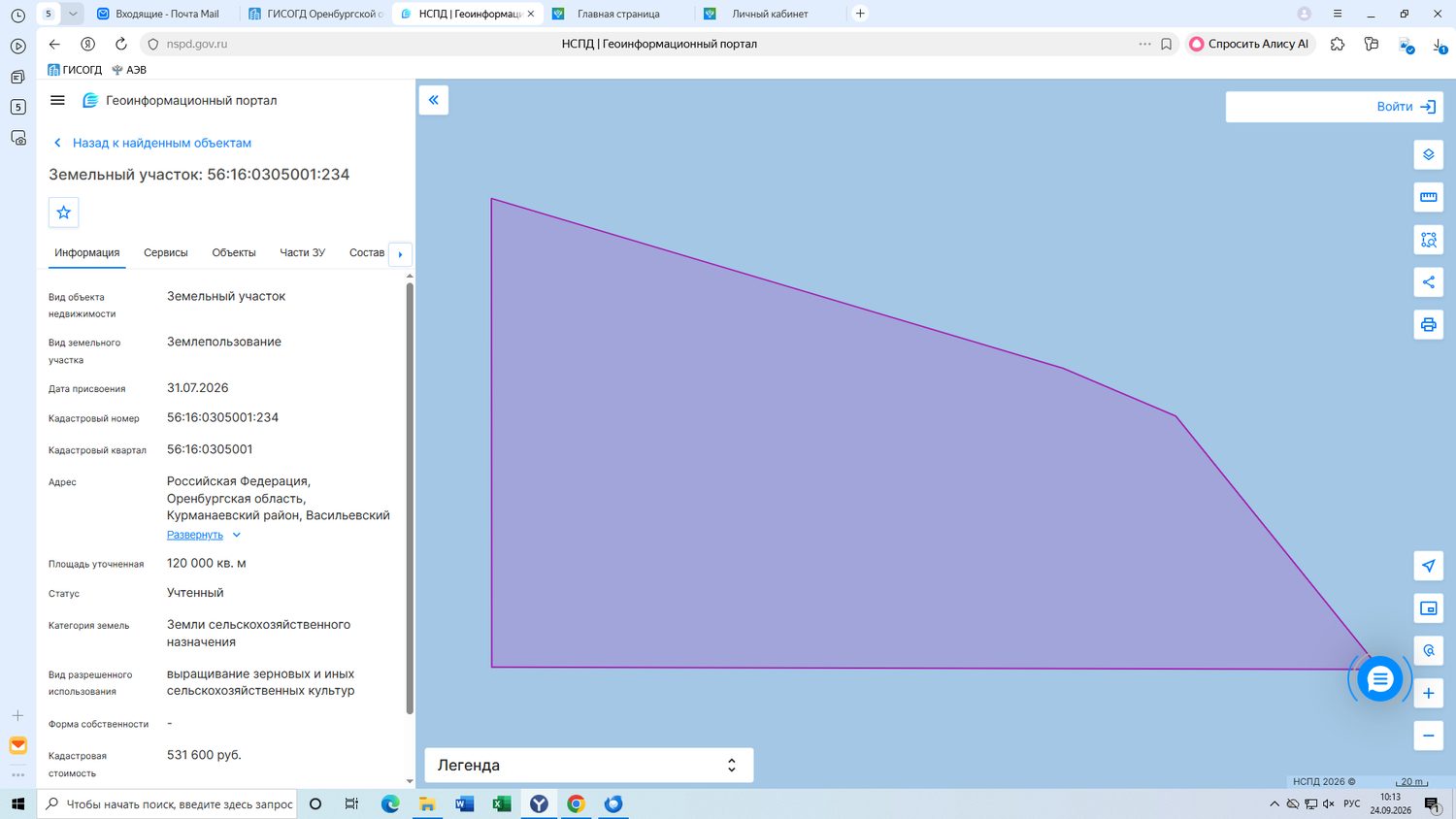Open the chat support bubble

[1379, 679]
